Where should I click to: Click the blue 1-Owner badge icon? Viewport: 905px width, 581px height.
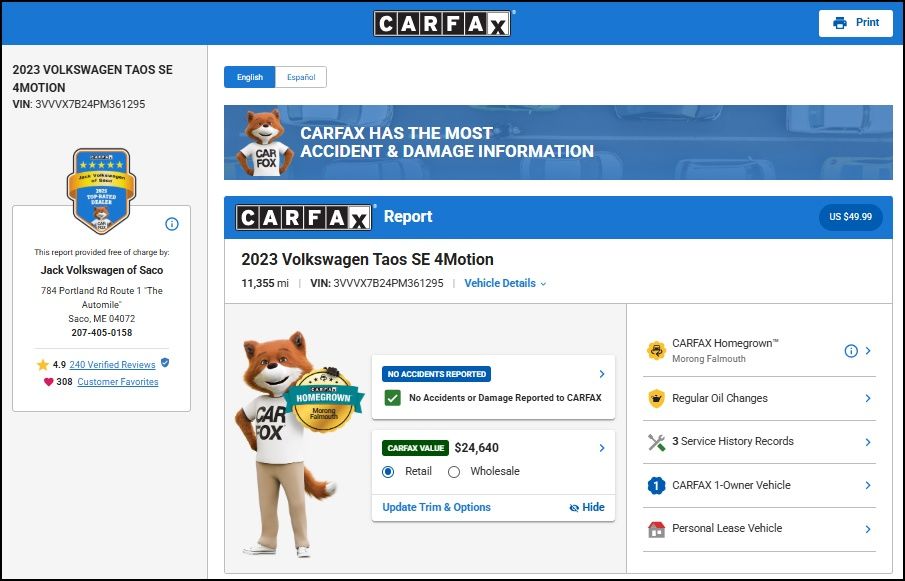coord(656,485)
